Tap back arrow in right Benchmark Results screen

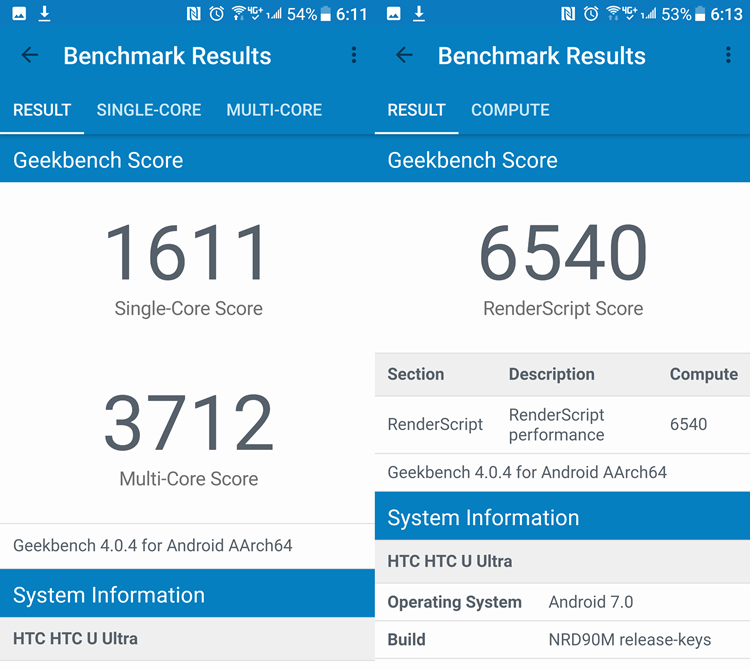[404, 55]
